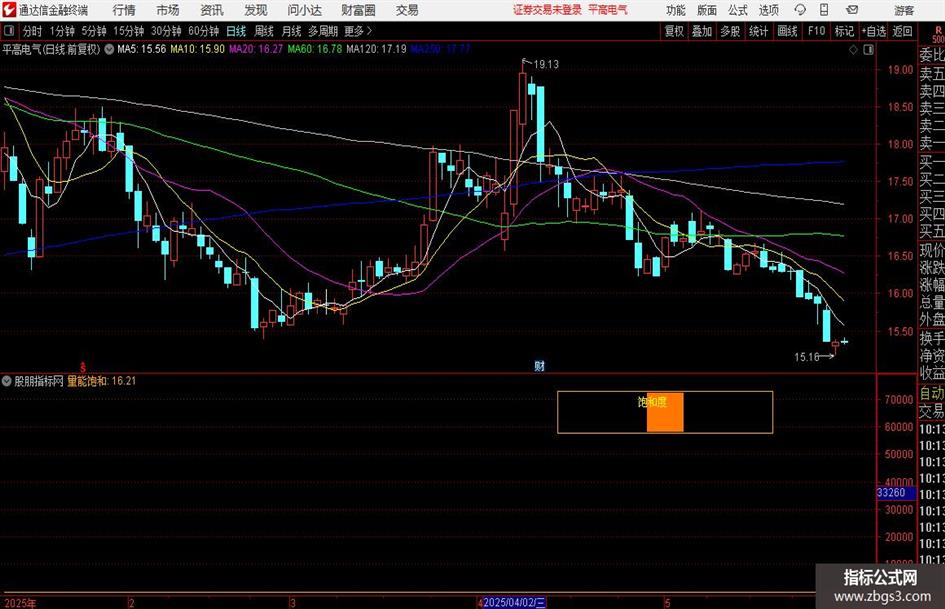The image size is (945, 609).
Task: Click the 15.16 low price label
Action: (x=806, y=357)
